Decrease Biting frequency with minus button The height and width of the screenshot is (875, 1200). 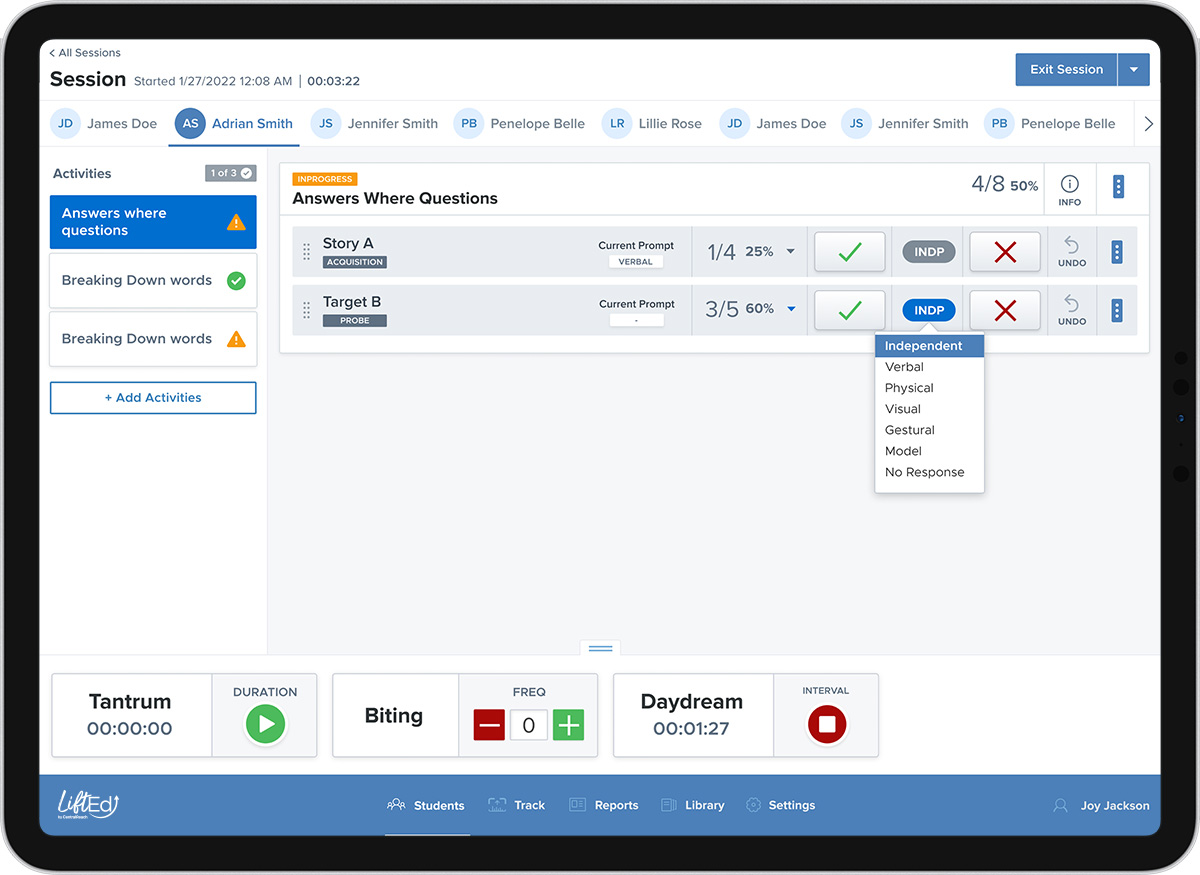[489, 725]
